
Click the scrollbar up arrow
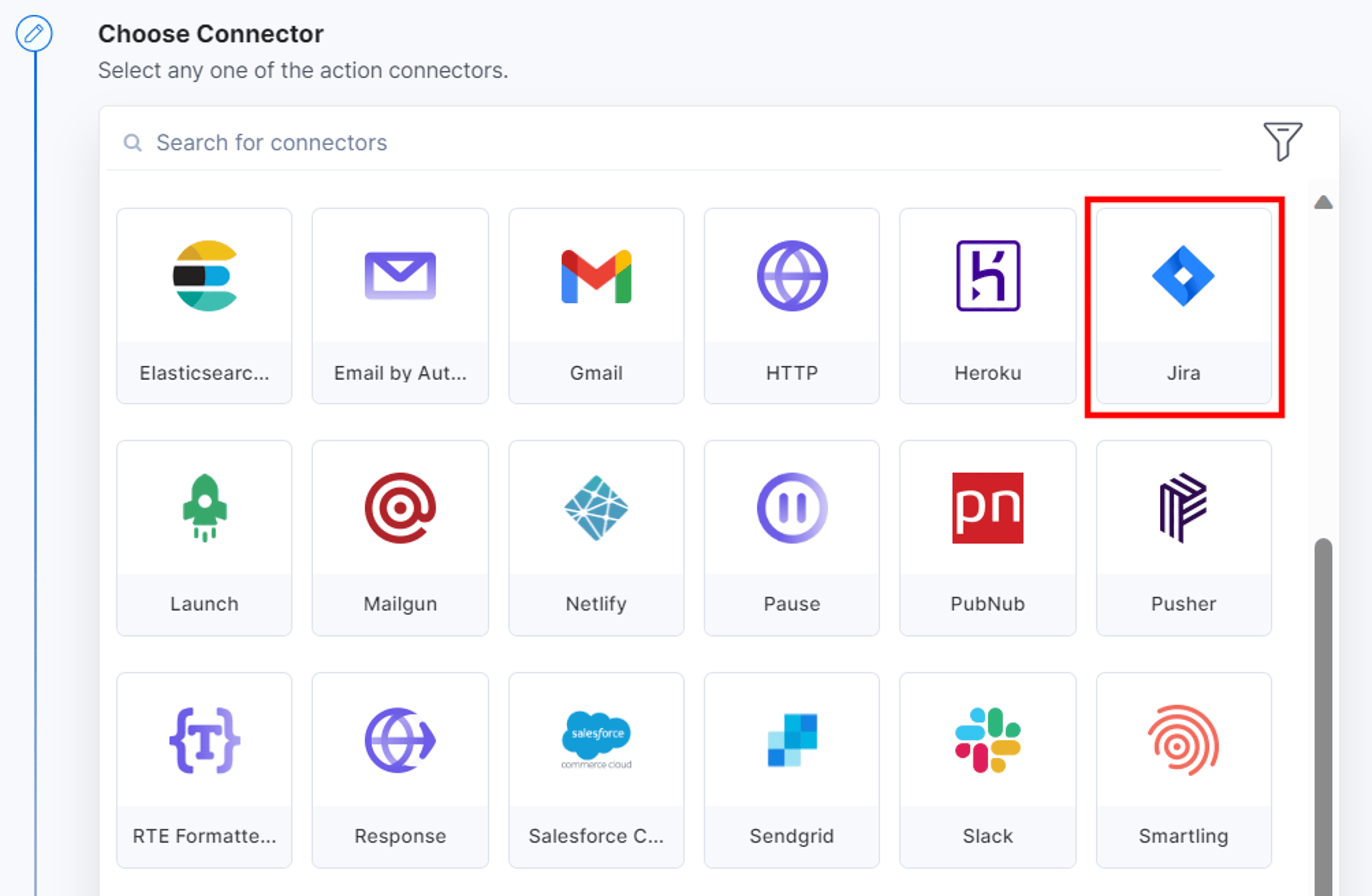click(x=1323, y=202)
